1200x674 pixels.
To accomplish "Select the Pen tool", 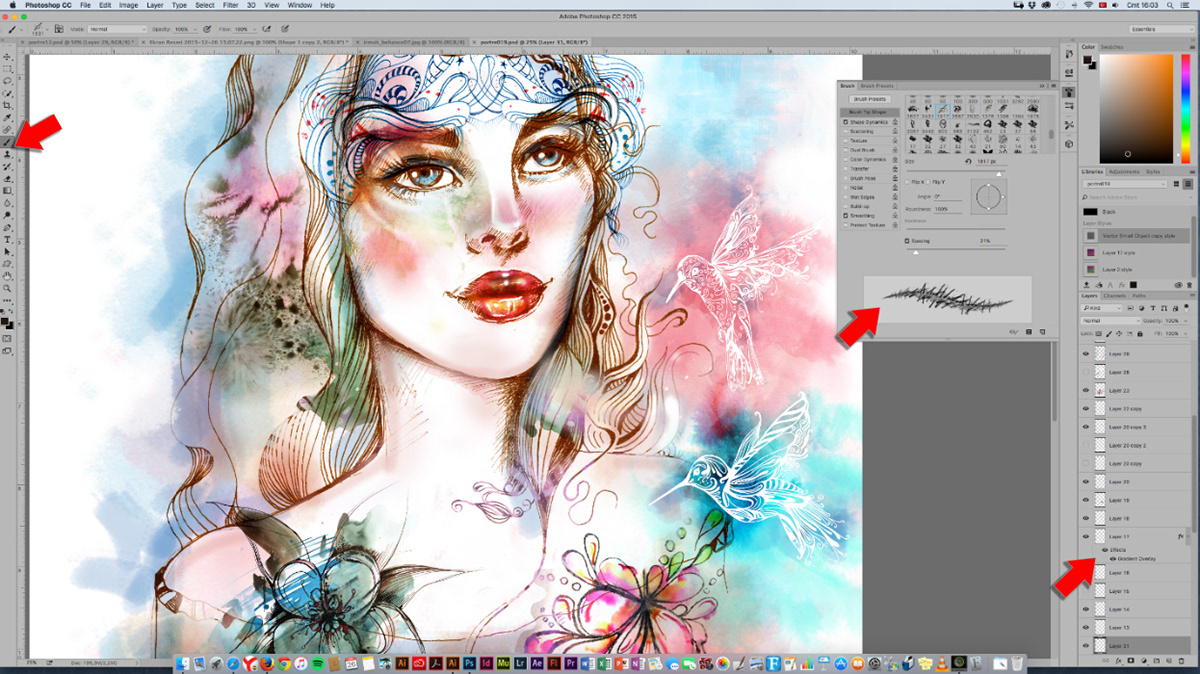I will click(x=8, y=227).
